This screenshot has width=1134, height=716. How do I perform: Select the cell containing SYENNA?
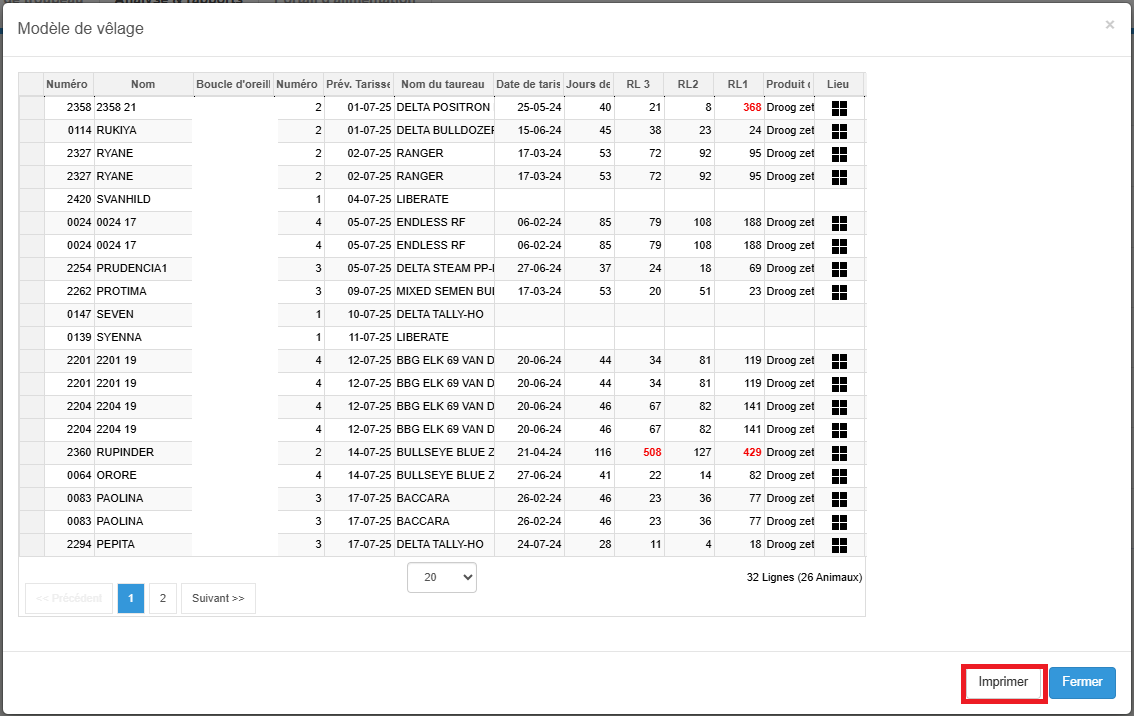[x=143, y=337]
